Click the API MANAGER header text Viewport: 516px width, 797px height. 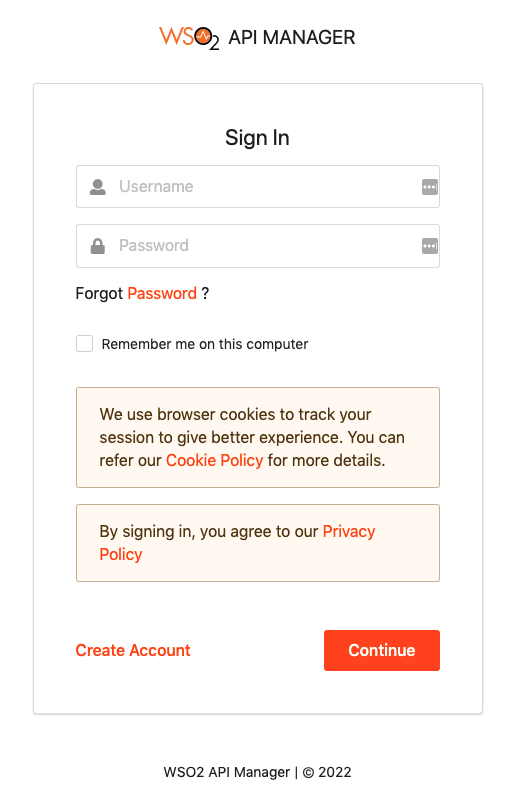coord(292,38)
